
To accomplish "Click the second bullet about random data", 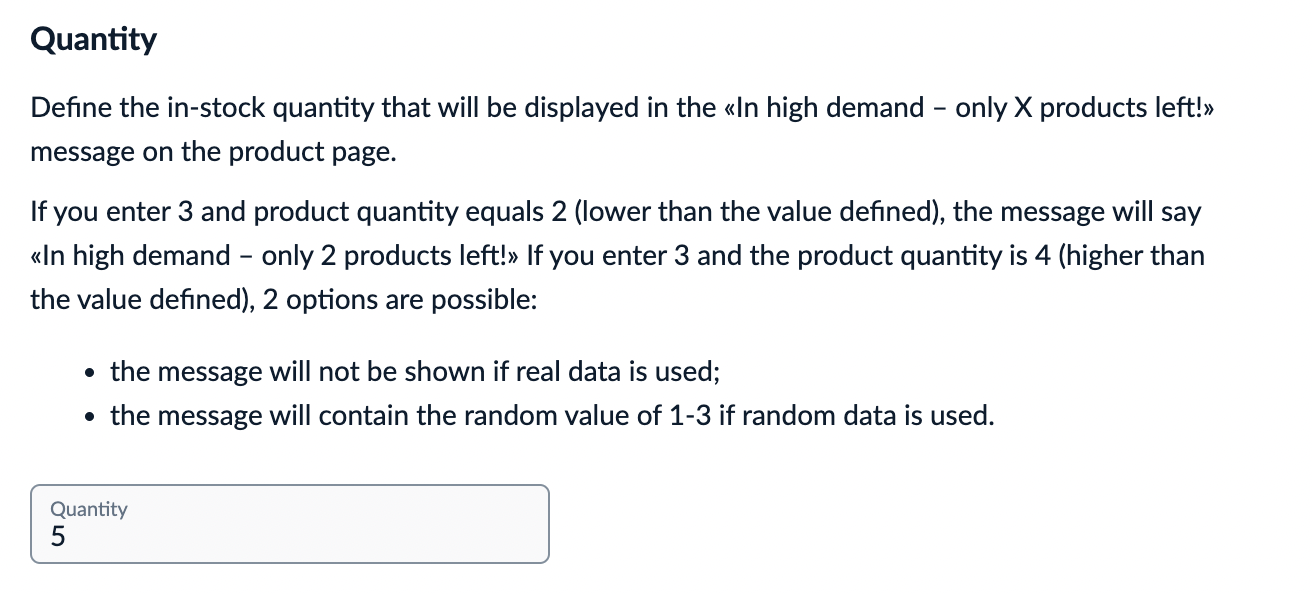I will 552,415.
